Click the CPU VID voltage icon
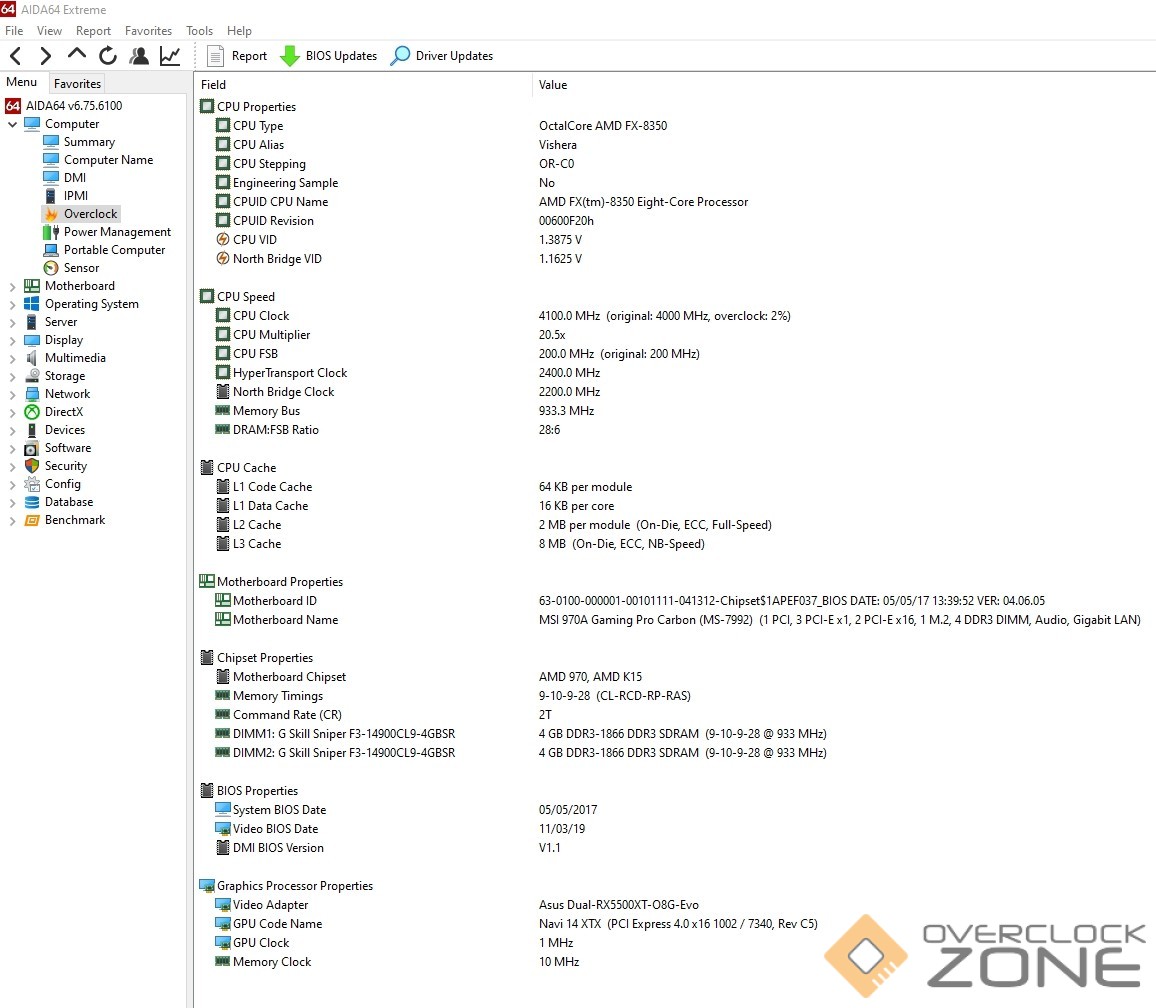The width and height of the screenshot is (1156, 1008). (x=223, y=239)
